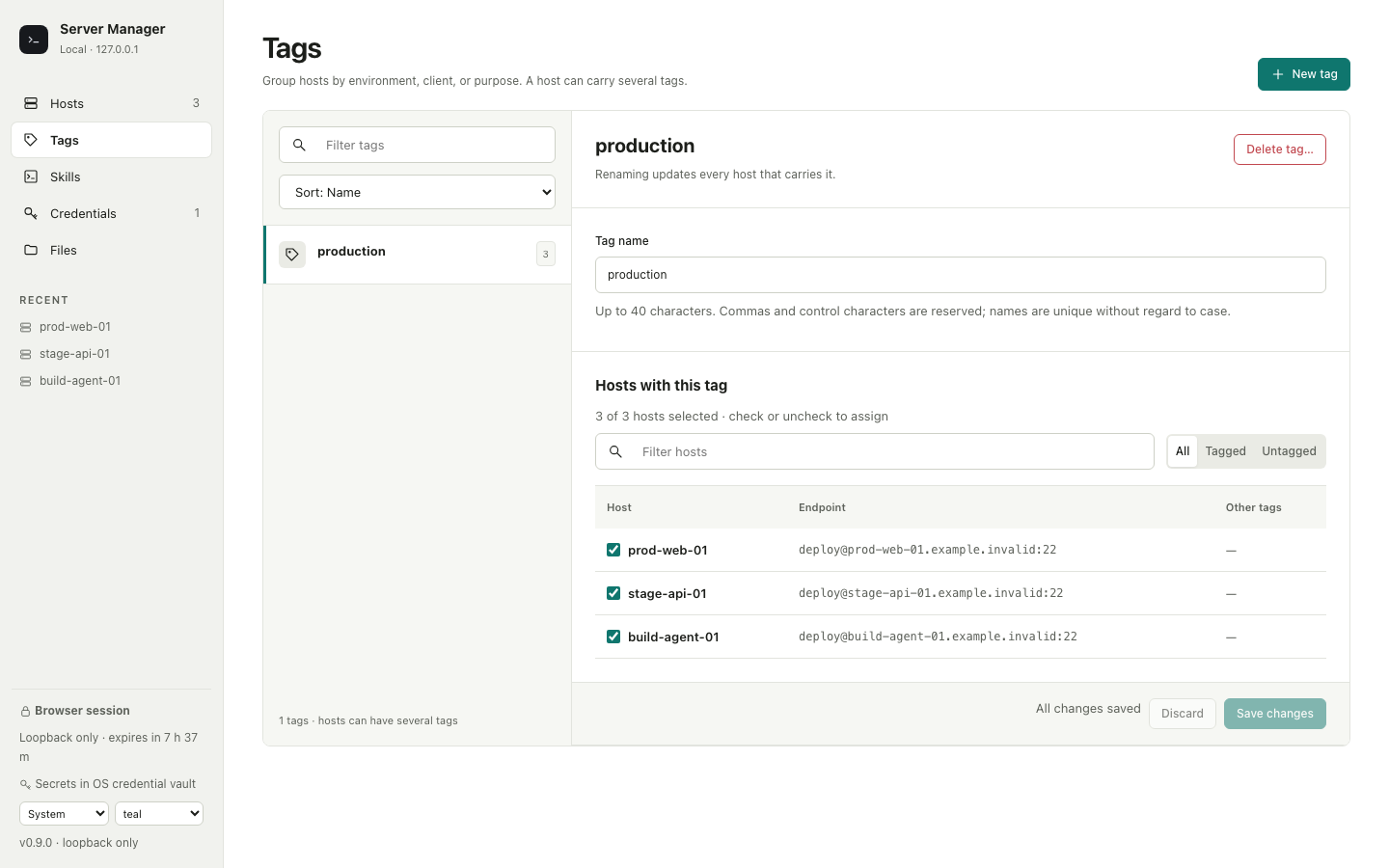Open the System theme dropdown
1389x868 pixels.
click(x=64, y=814)
